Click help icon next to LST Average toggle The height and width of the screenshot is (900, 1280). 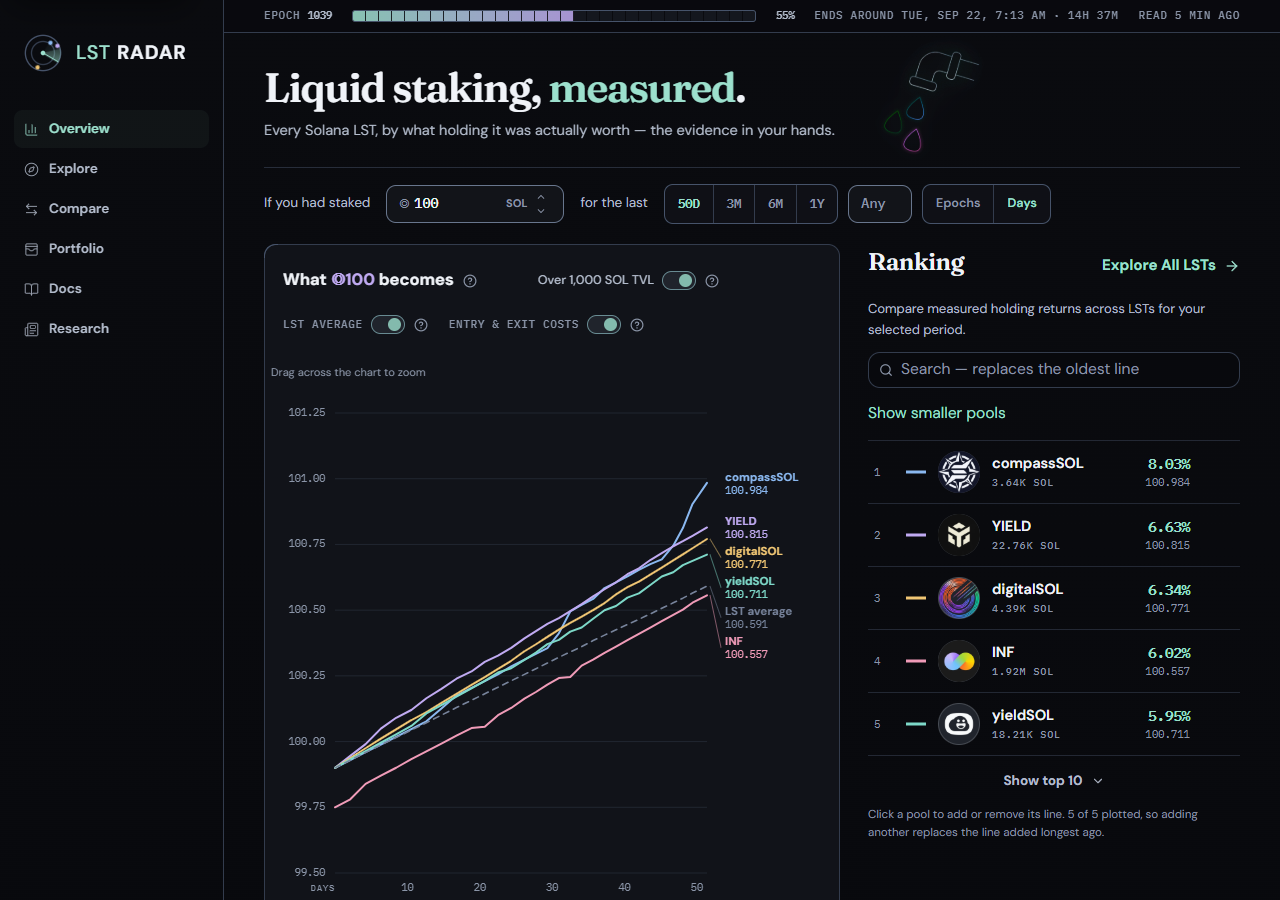click(421, 325)
